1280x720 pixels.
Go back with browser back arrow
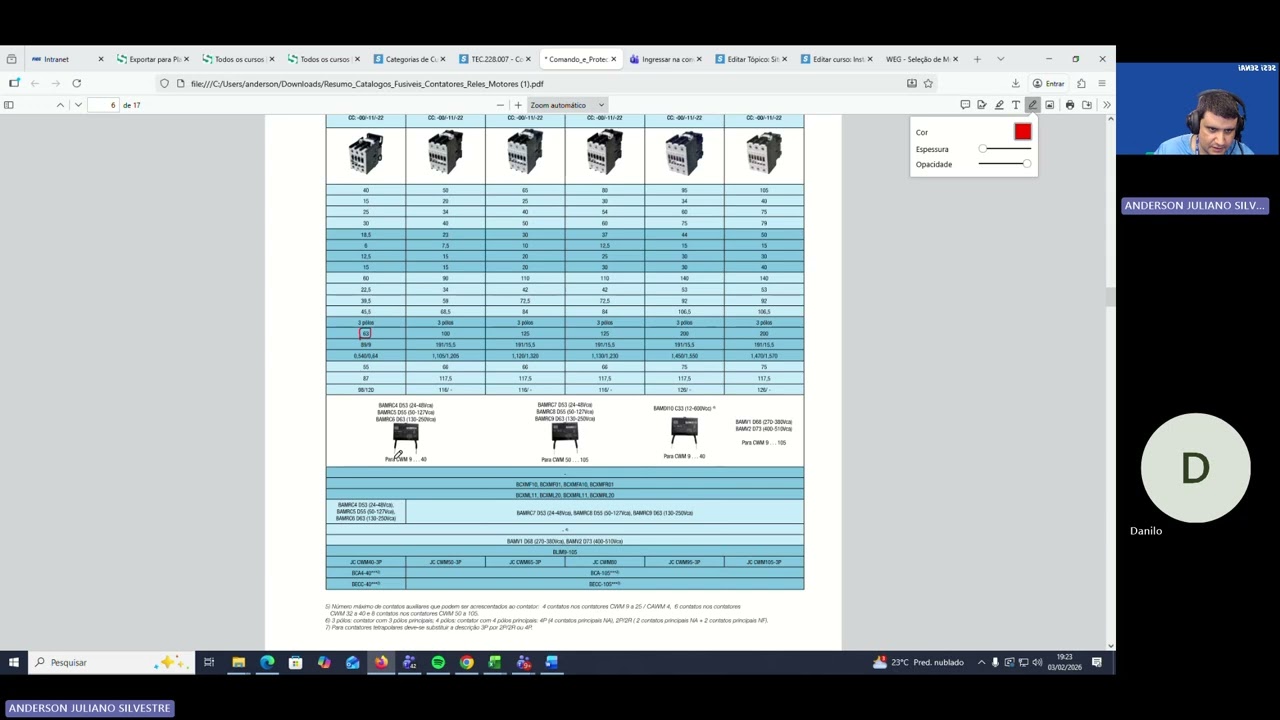(34, 83)
